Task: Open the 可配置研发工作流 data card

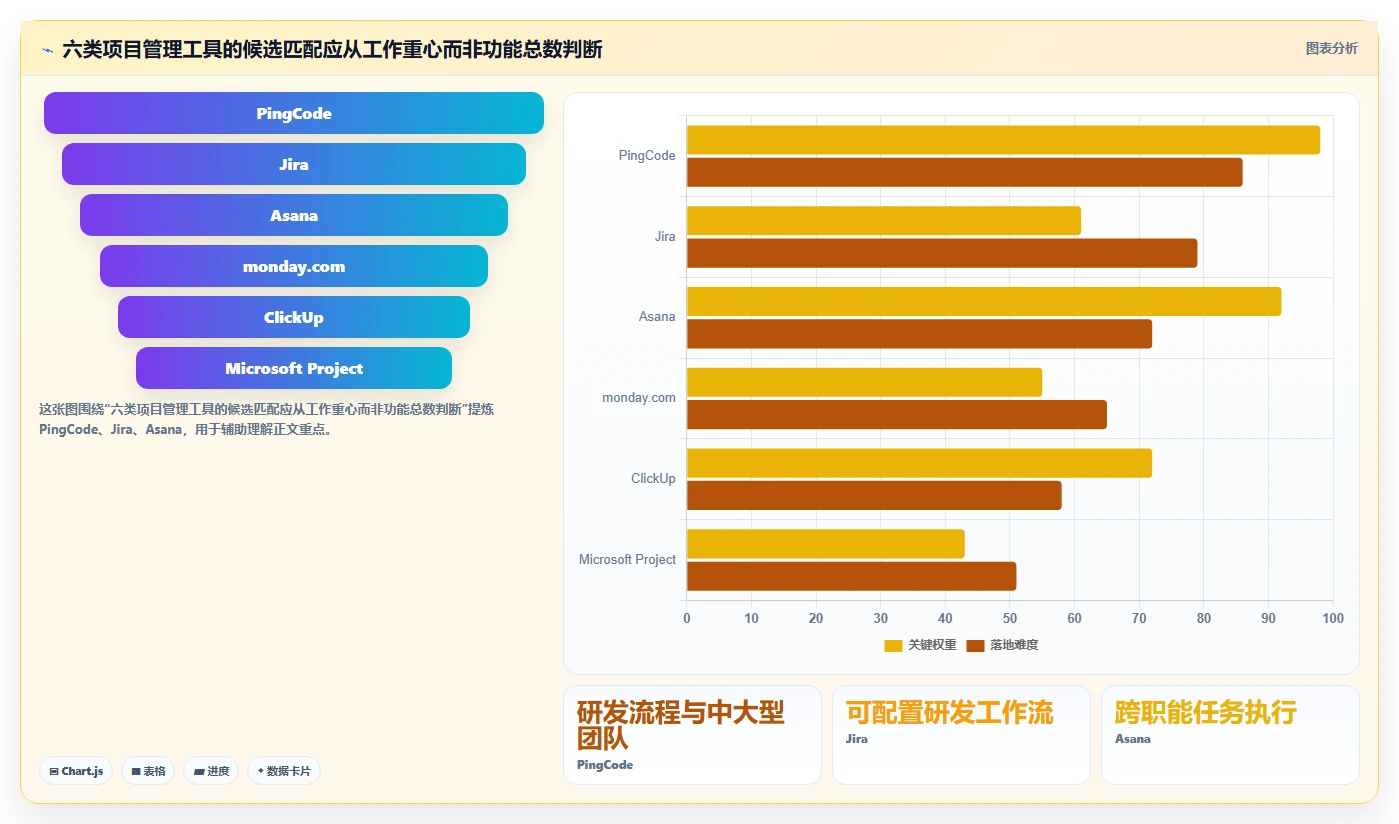Action: point(961,735)
